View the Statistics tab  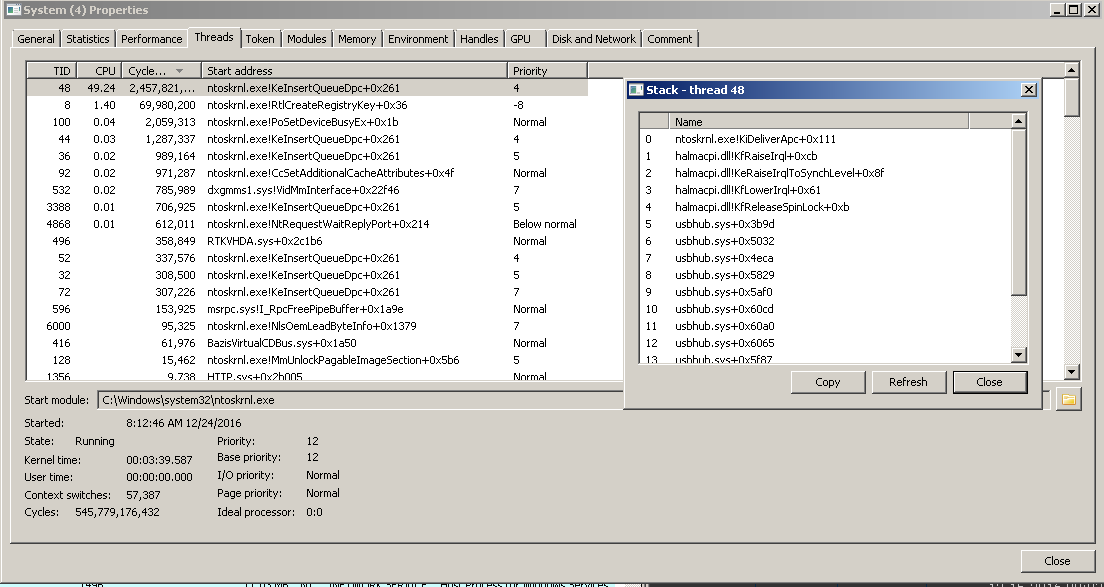coord(88,39)
